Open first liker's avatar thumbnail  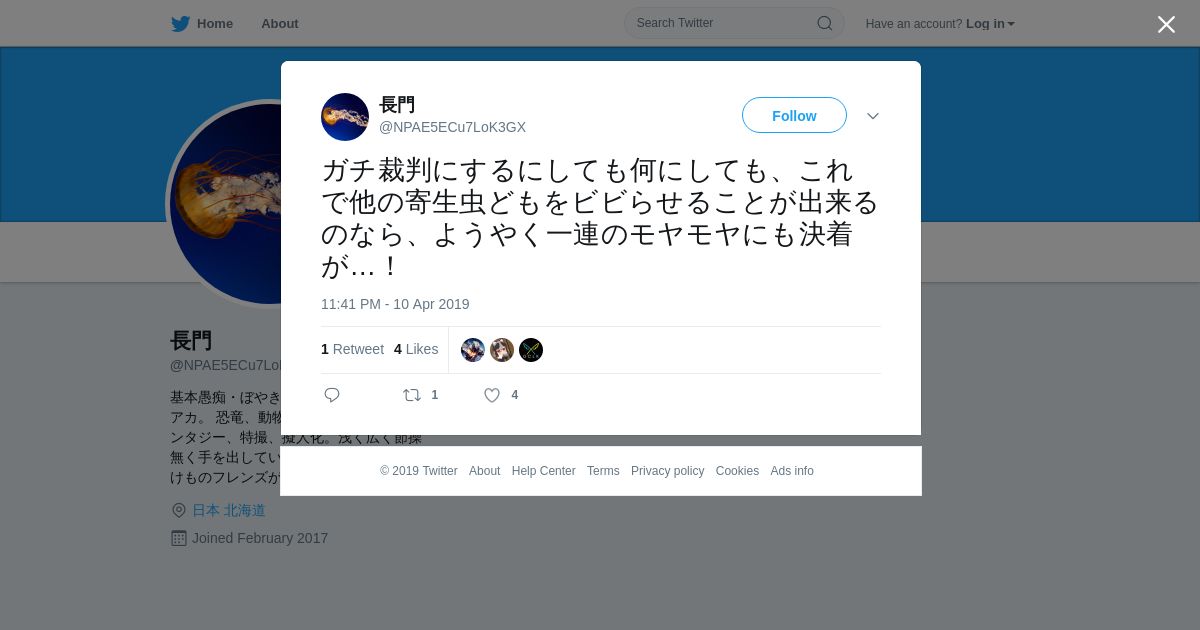473,350
